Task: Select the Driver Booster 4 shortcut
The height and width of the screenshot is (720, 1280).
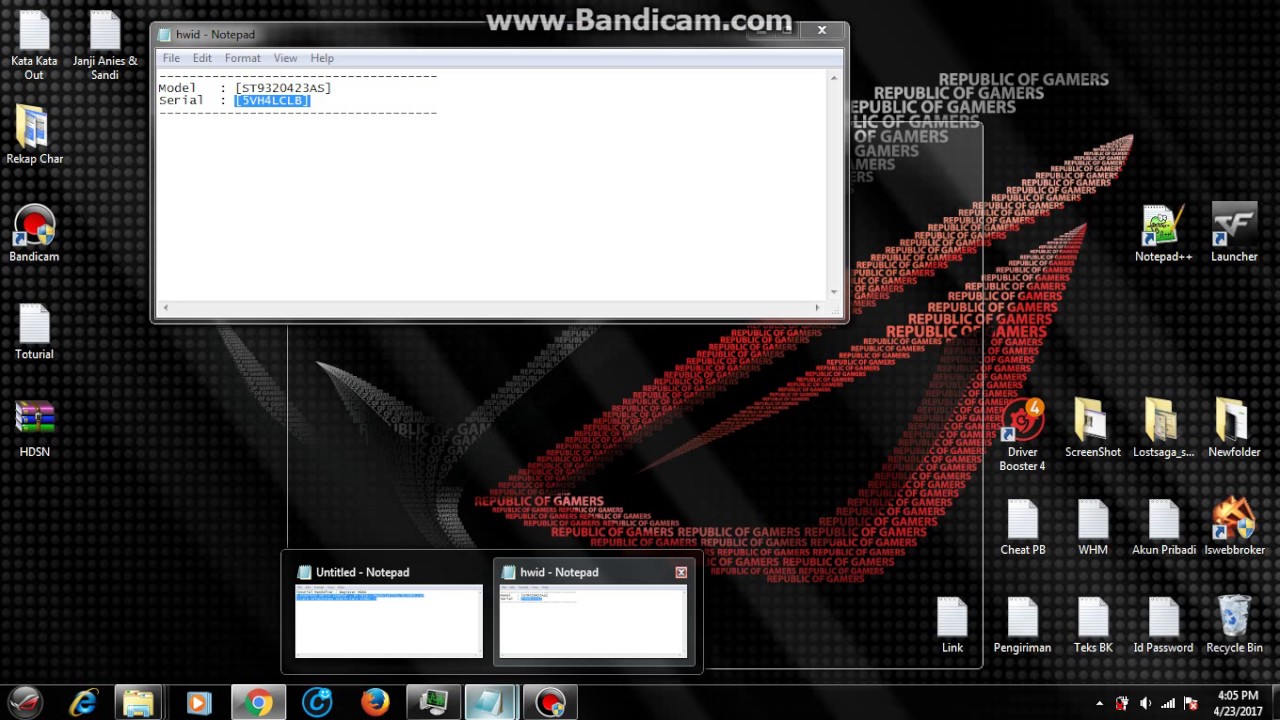Action: [1022, 435]
